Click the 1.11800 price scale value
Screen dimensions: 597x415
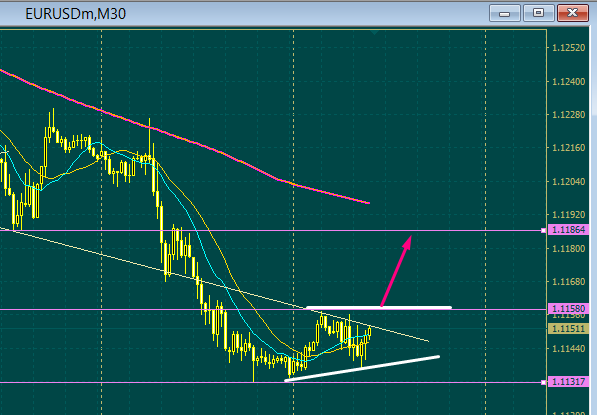click(x=568, y=249)
